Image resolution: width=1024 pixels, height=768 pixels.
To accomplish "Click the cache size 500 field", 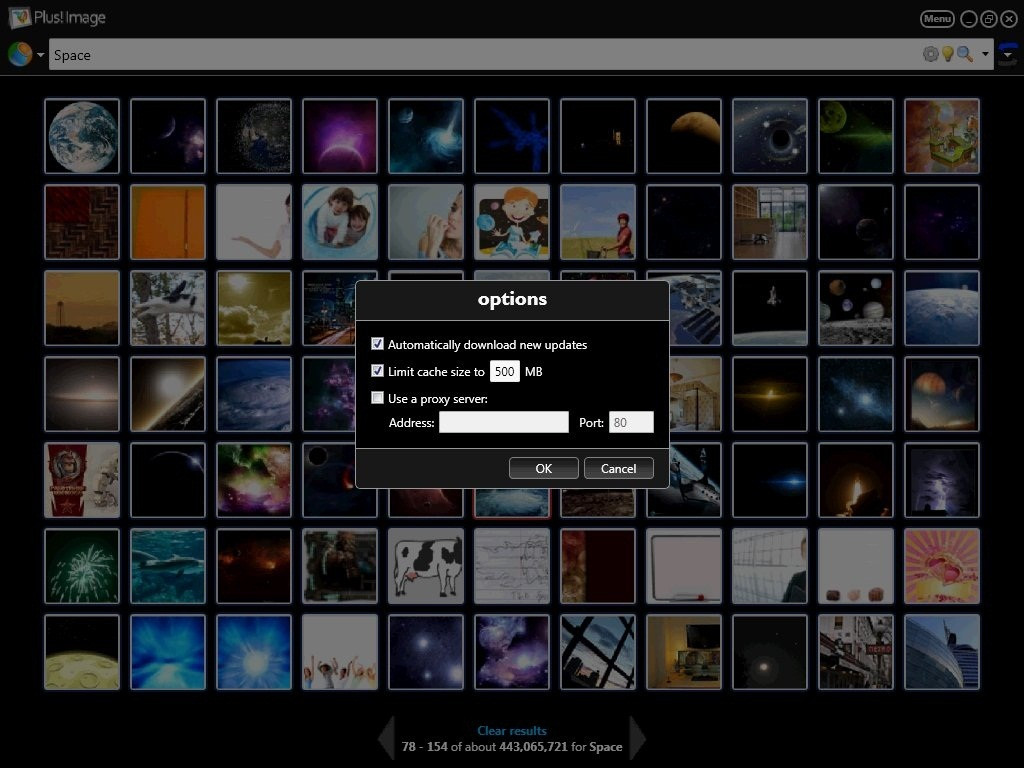I will pos(504,371).
